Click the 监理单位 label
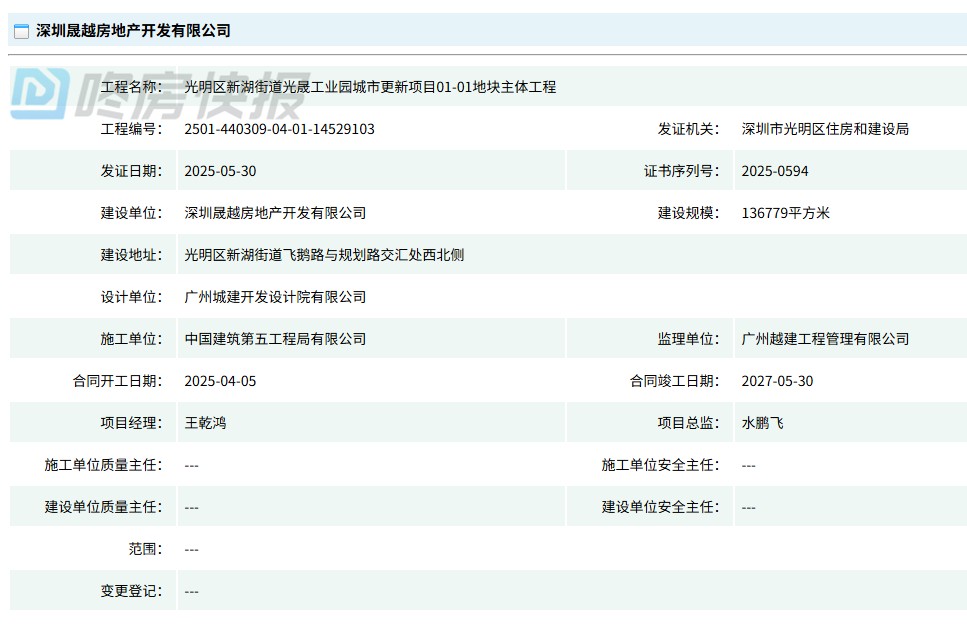The width and height of the screenshot is (967, 629). click(x=688, y=339)
